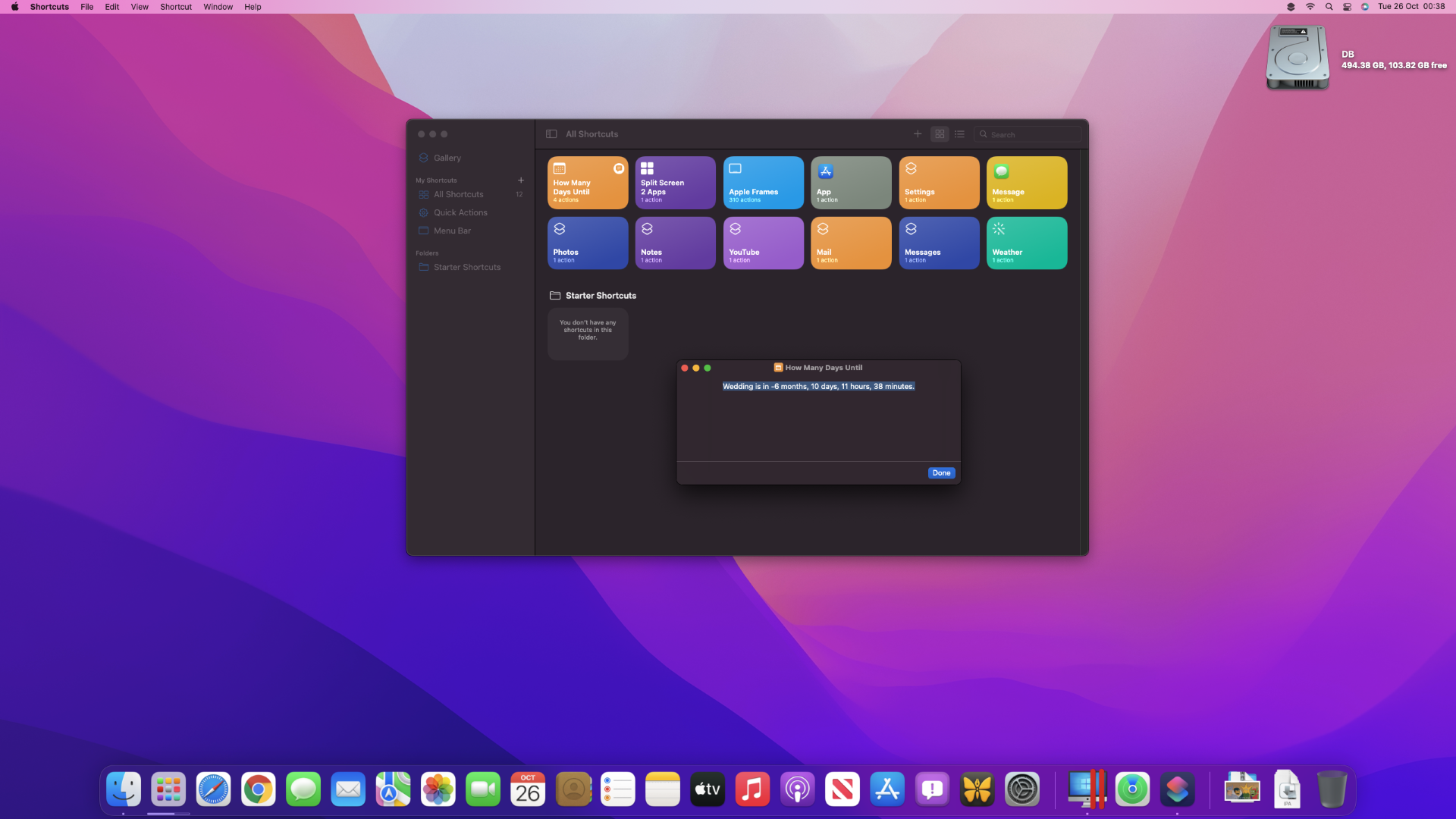The height and width of the screenshot is (819, 1456).
Task: Select All Shortcuts in sidebar
Action: tap(458, 194)
